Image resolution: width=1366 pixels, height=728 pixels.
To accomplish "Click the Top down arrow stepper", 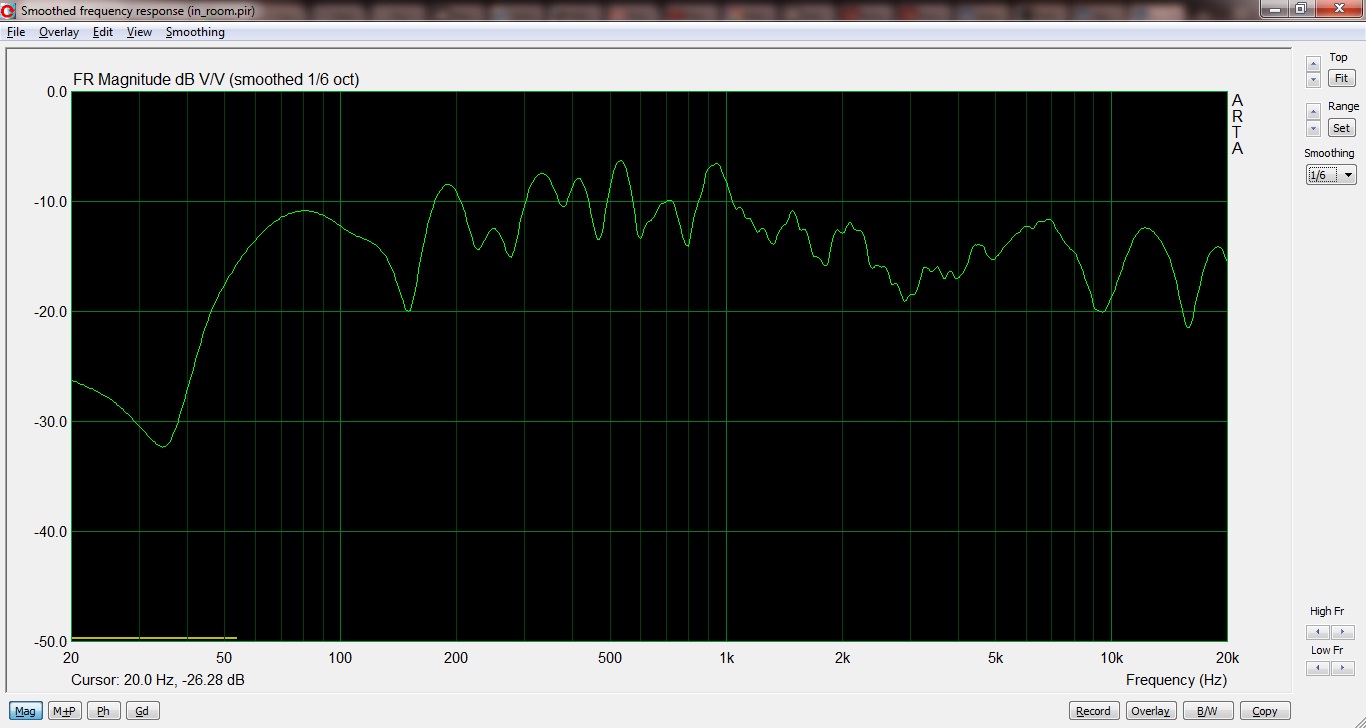I will pyautogui.click(x=1314, y=79).
